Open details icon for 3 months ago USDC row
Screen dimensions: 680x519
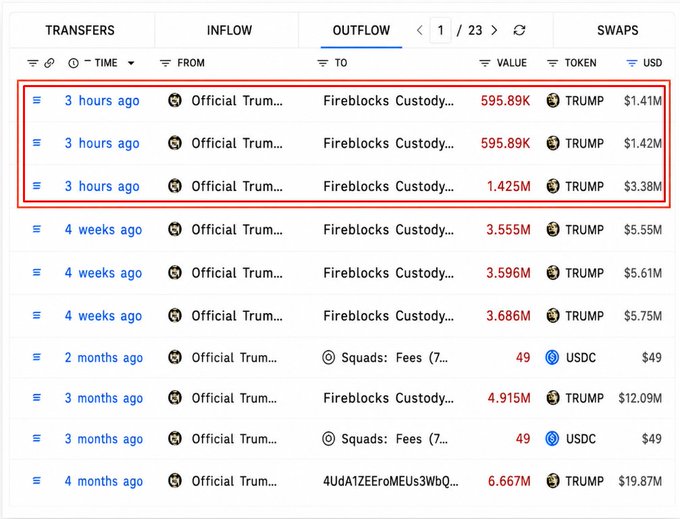coord(37,438)
